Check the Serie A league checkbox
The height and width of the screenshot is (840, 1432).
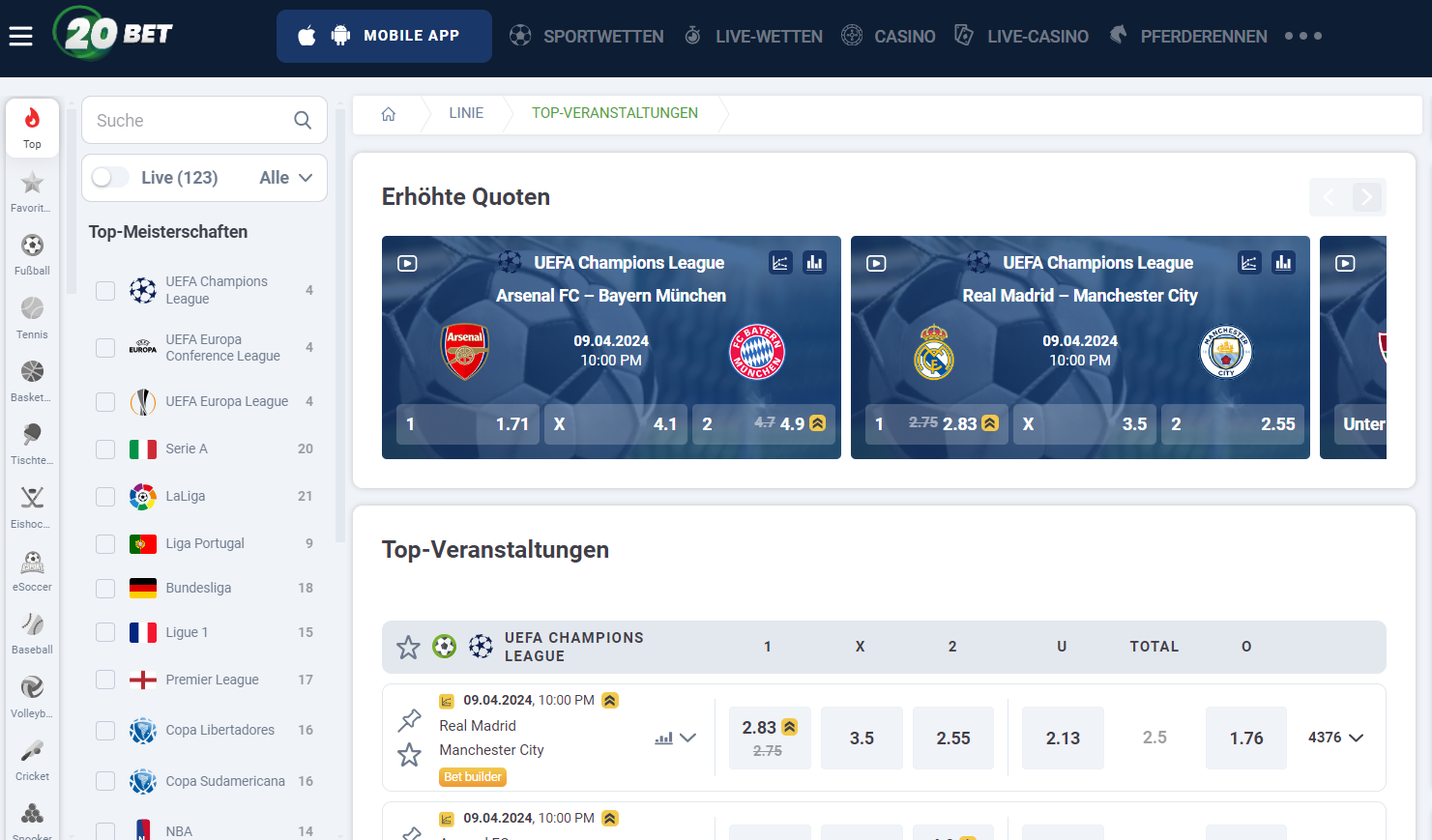[104, 449]
